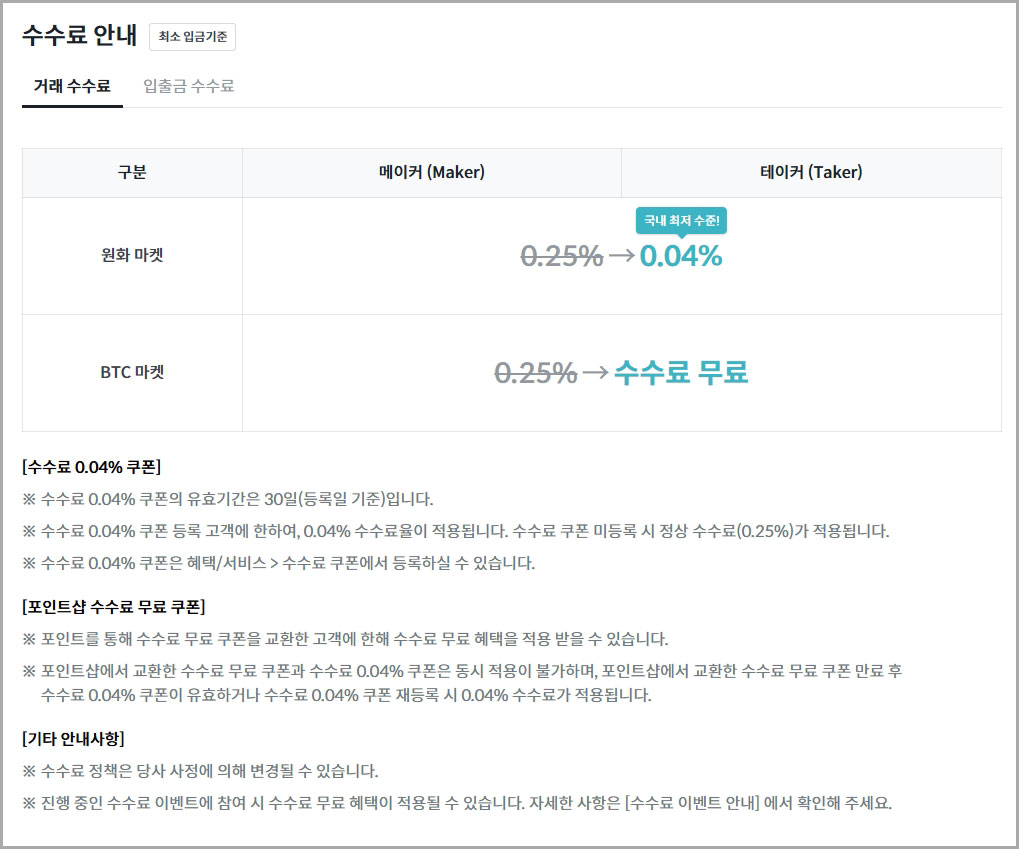Viewport: 1019px width, 849px height.
Task: Switch to the 입출금 수수료 tab
Action: tap(186, 85)
